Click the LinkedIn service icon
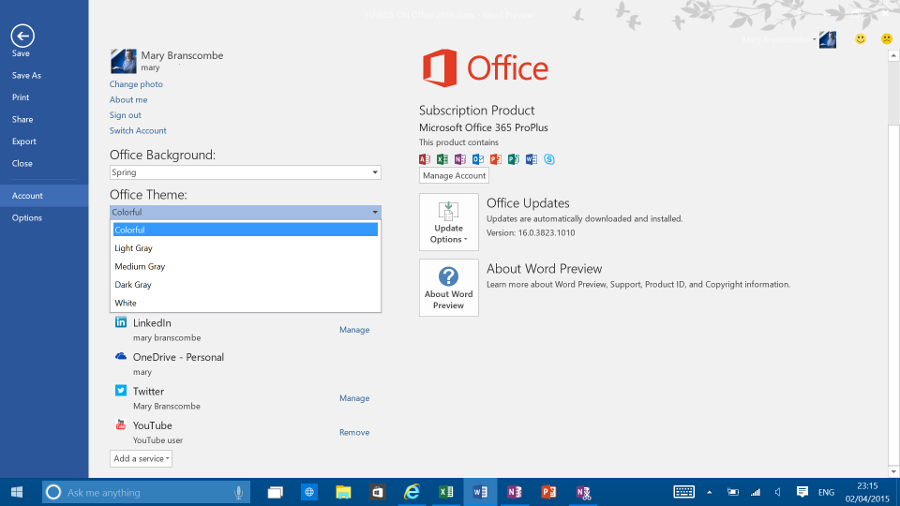900x506 pixels. pos(121,322)
